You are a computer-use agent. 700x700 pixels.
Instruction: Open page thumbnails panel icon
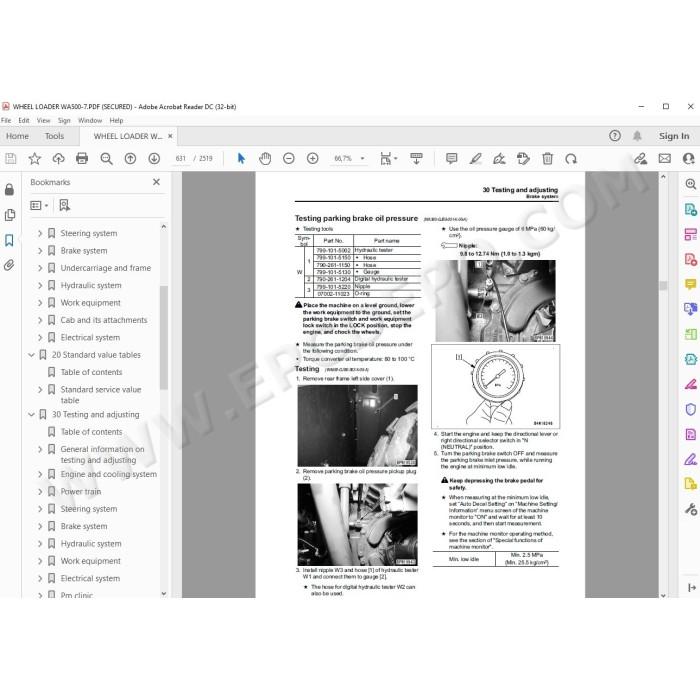pyautogui.click(x=9, y=215)
